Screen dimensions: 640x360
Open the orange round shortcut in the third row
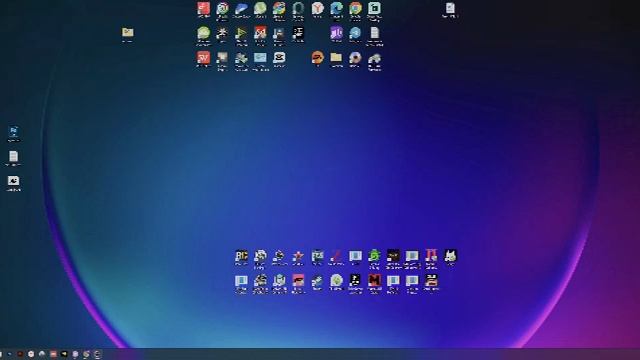[318, 58]
